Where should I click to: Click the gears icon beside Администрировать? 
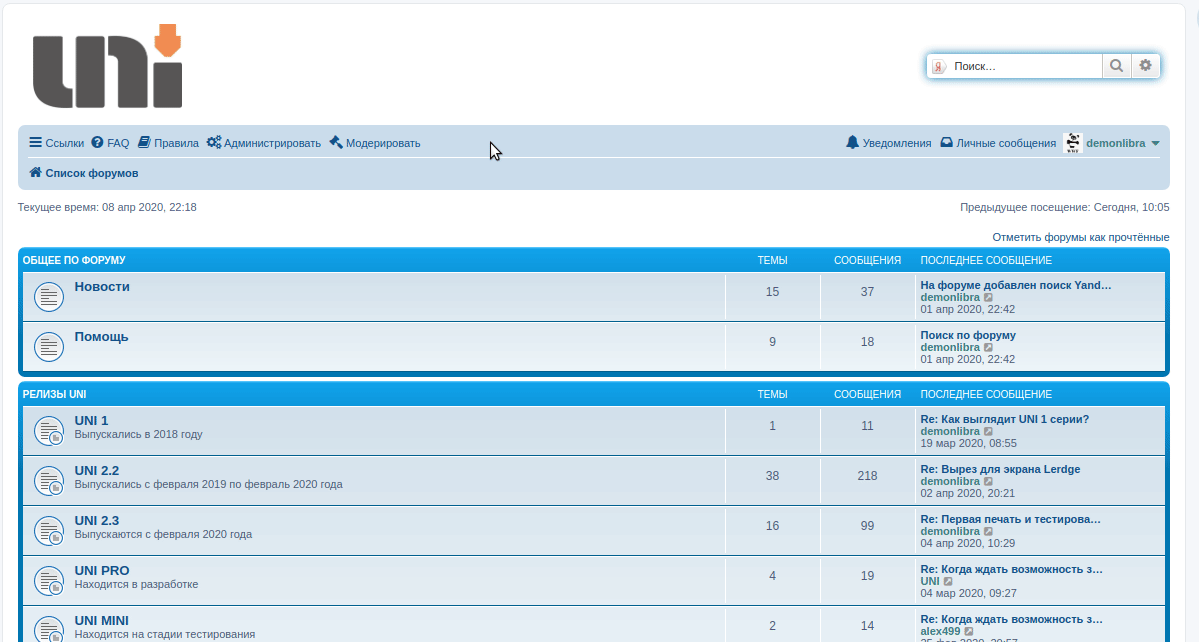point(213,142)
